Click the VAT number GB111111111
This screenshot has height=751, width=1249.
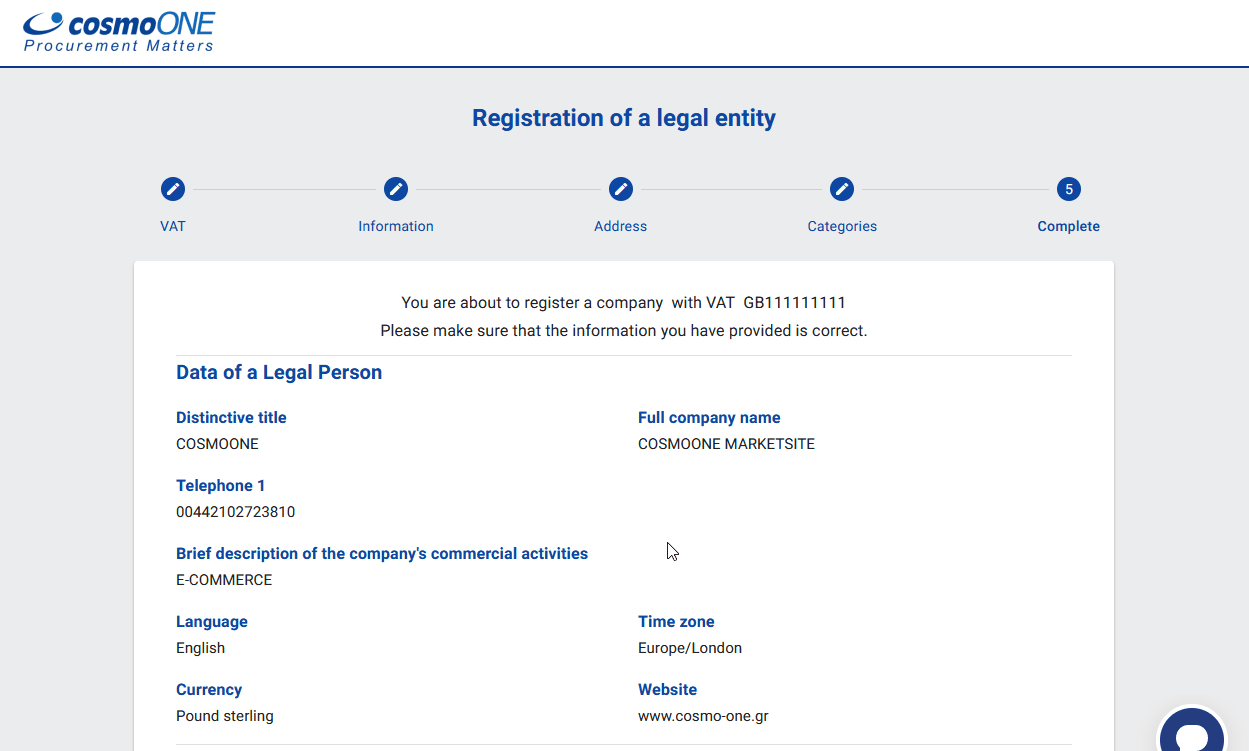[x=795, y=302]
